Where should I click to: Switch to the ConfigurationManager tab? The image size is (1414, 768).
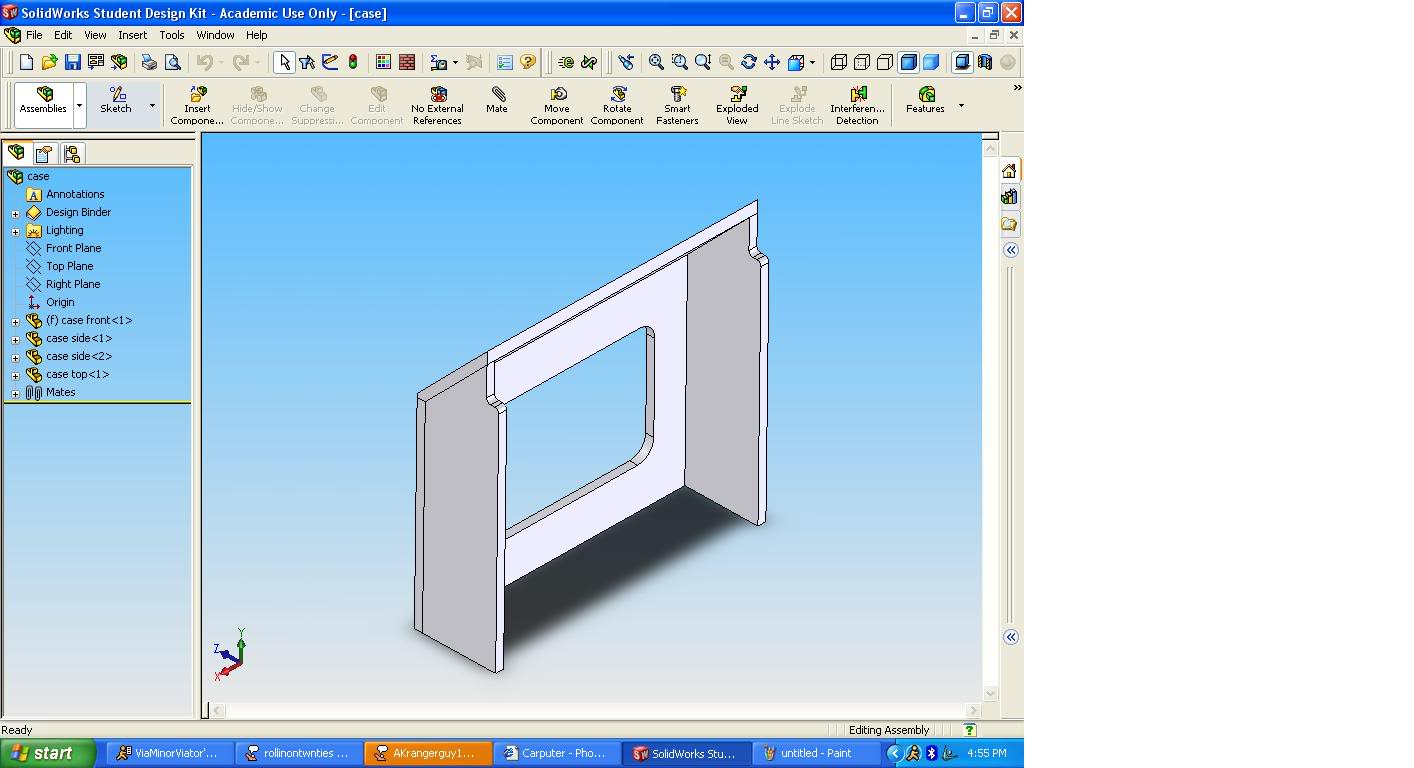point(71,153)
